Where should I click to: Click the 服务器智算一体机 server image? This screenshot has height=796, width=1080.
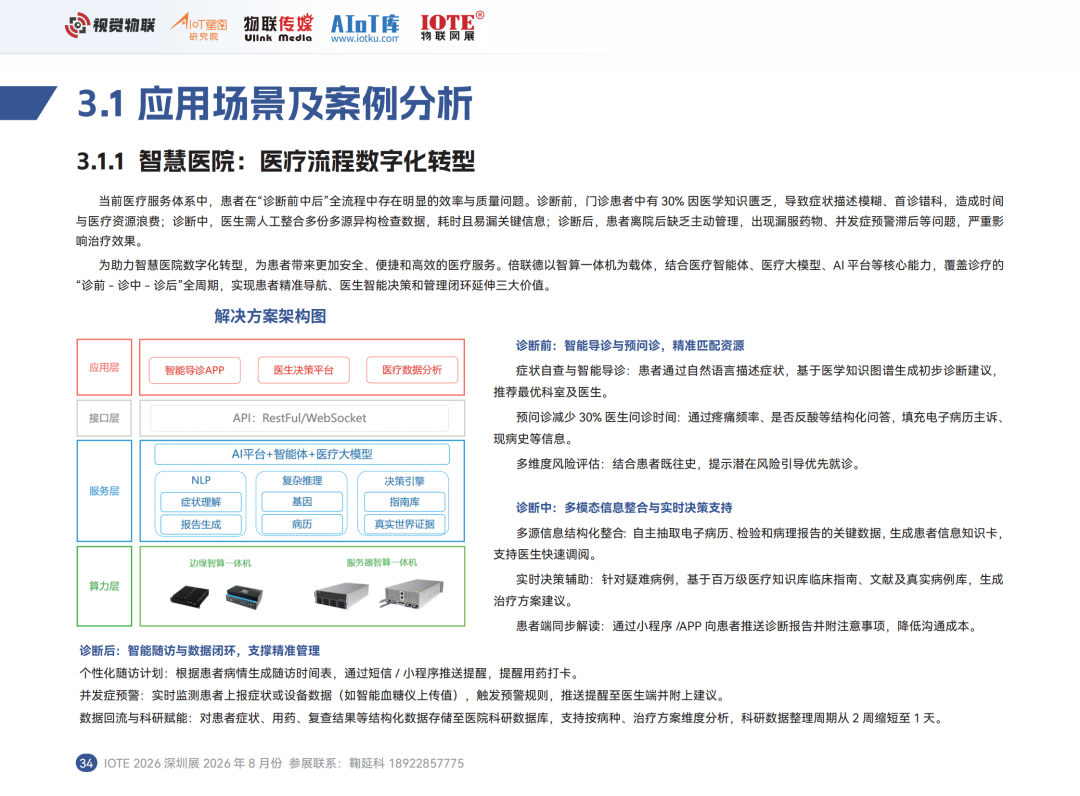tap(381, 593)
